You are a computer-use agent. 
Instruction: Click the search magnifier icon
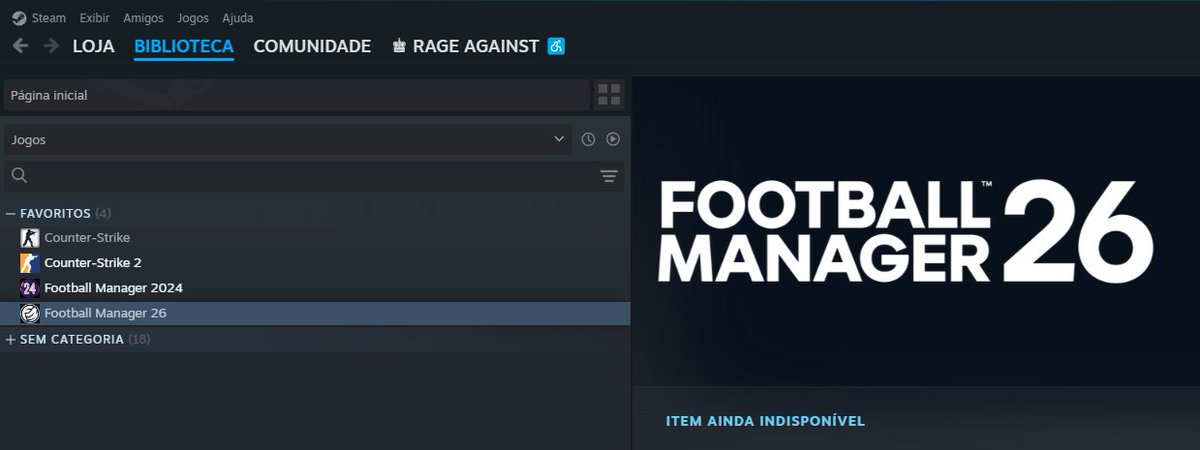tap(19, 176)
